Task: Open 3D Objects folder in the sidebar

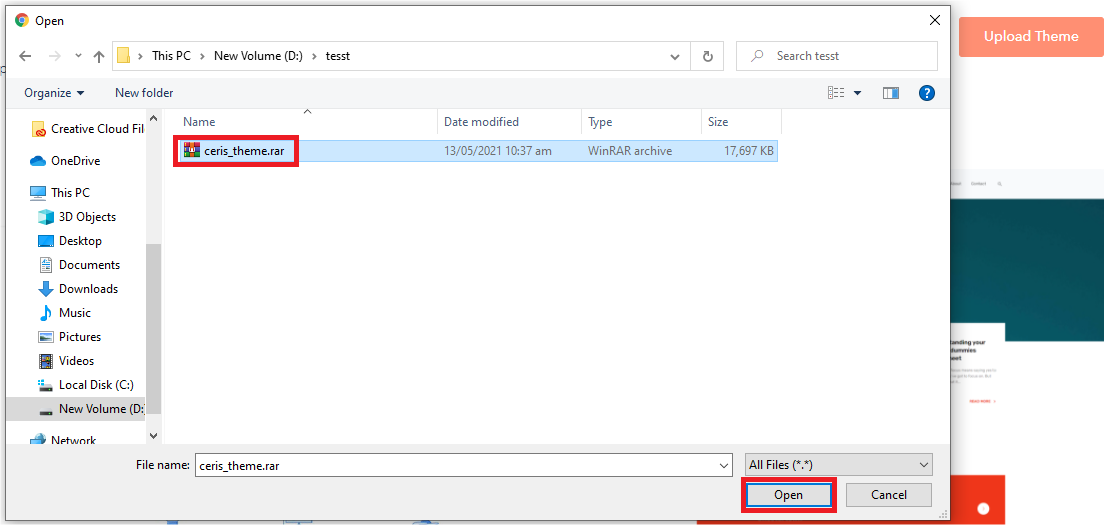Action: (87, 217)
